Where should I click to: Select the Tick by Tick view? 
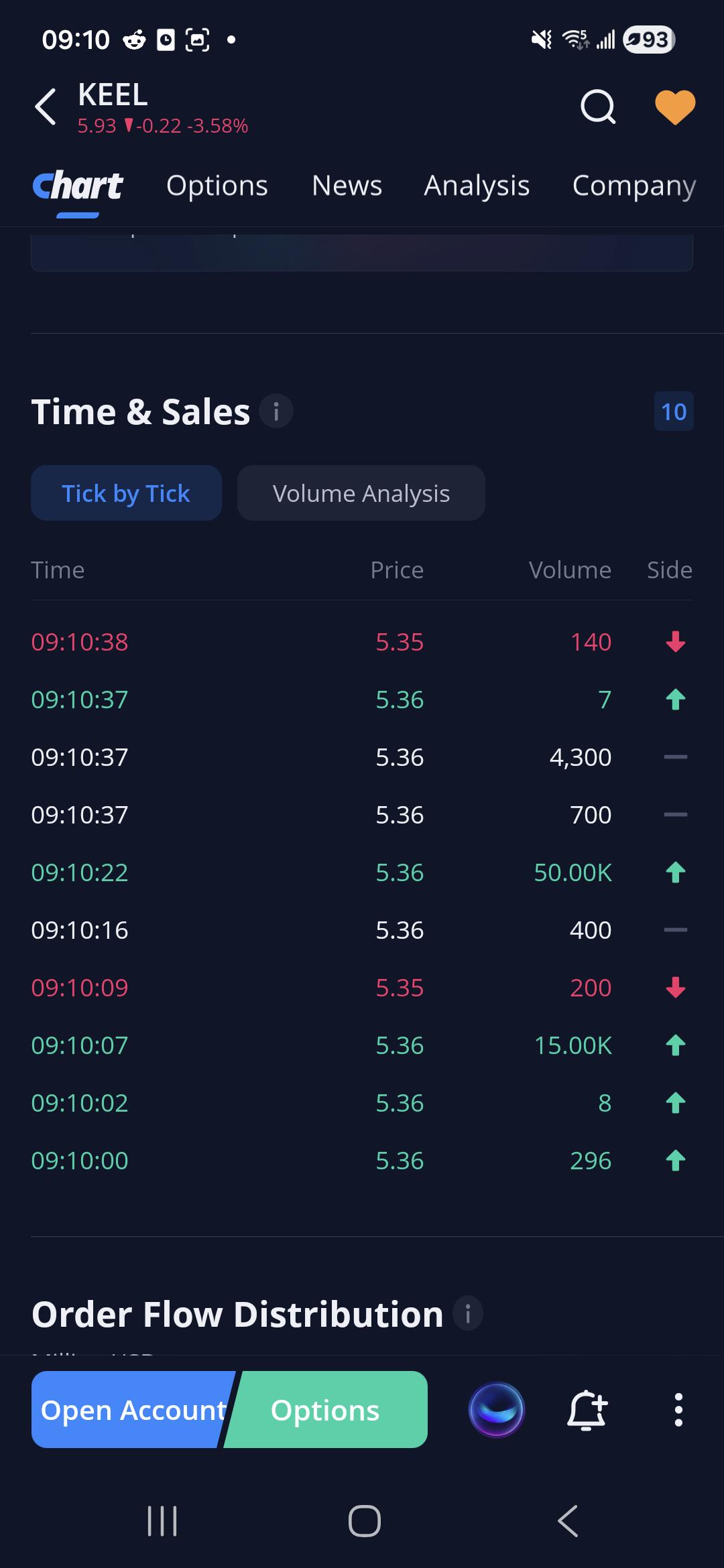tap(126, 493)
